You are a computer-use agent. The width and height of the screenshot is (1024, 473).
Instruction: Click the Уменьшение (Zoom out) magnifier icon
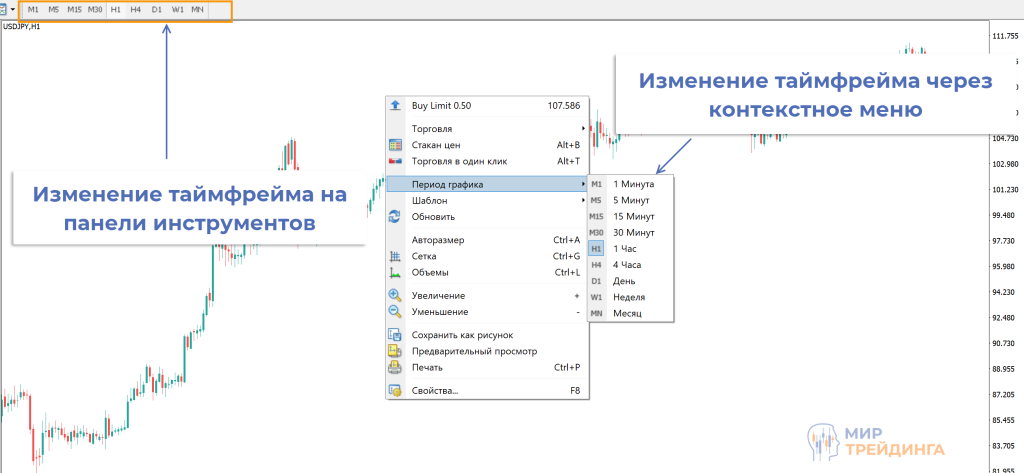click(395, 312)
